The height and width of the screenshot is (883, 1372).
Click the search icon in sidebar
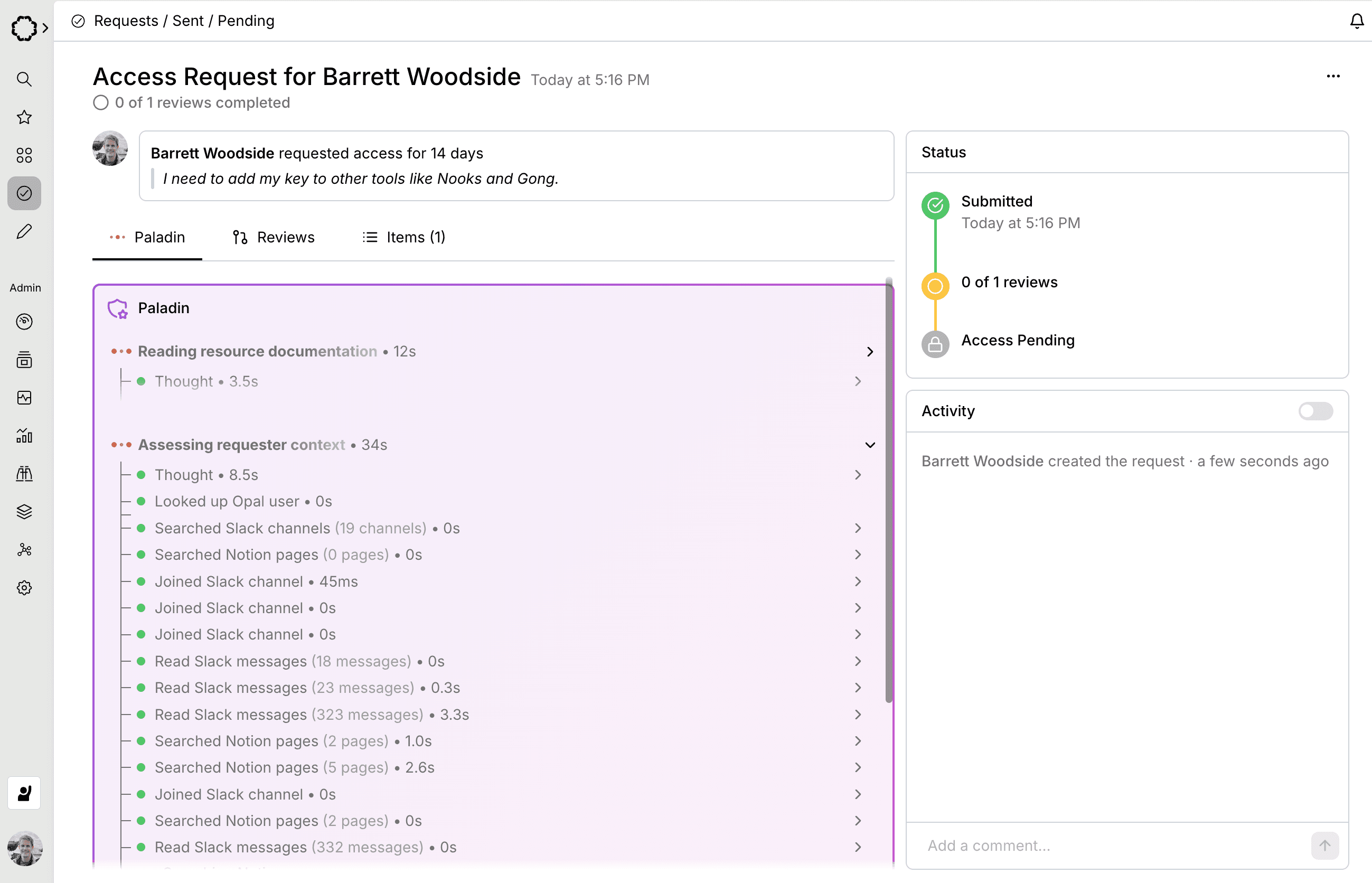tap(24, 79)
